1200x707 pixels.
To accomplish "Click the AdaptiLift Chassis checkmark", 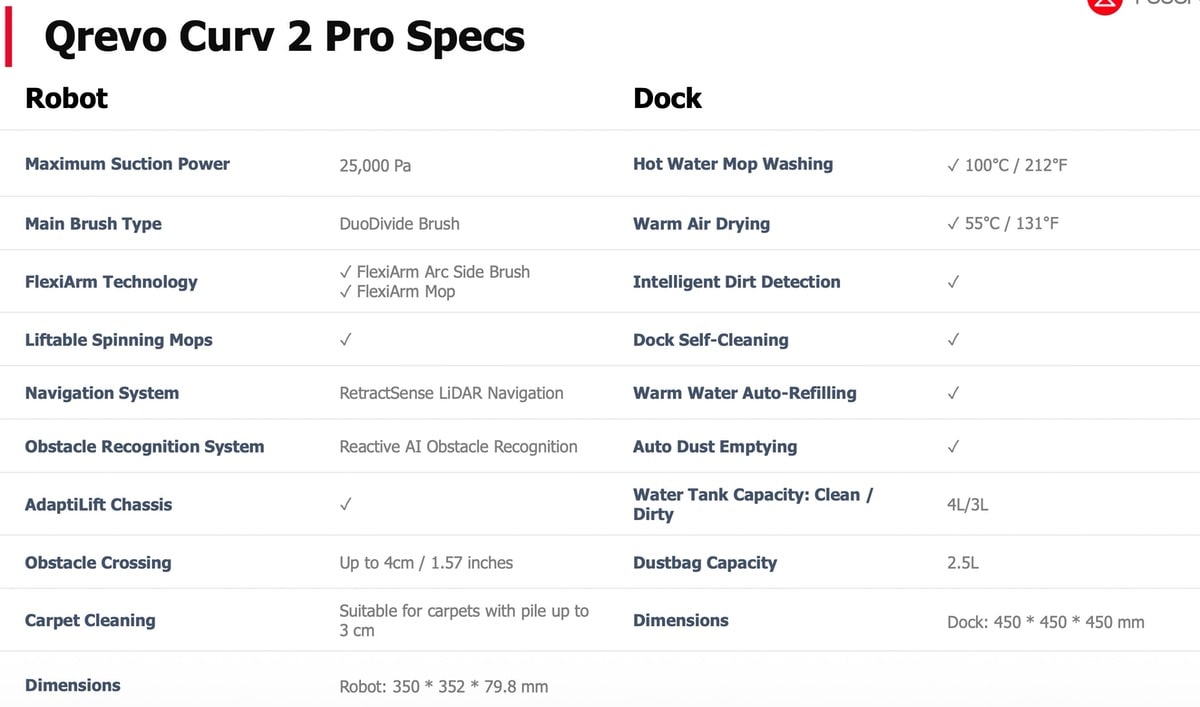I will click(345, 505).
